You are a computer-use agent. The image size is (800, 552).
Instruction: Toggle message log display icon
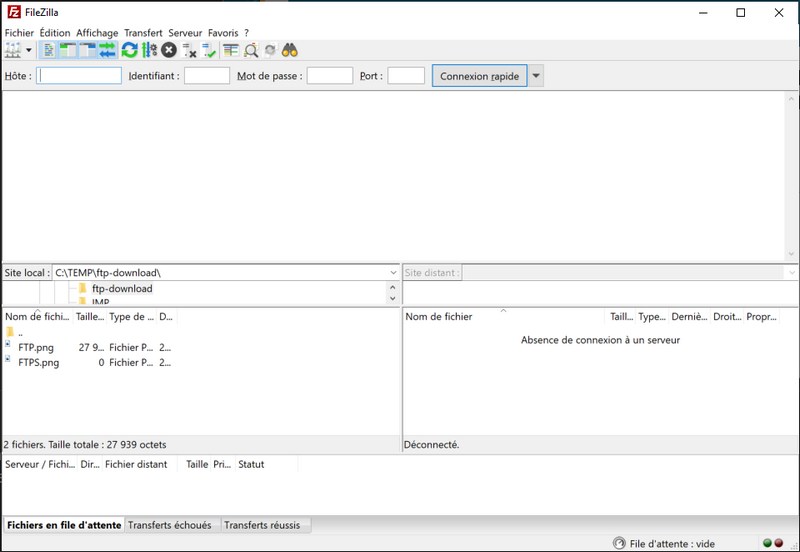tap(49, 50)
